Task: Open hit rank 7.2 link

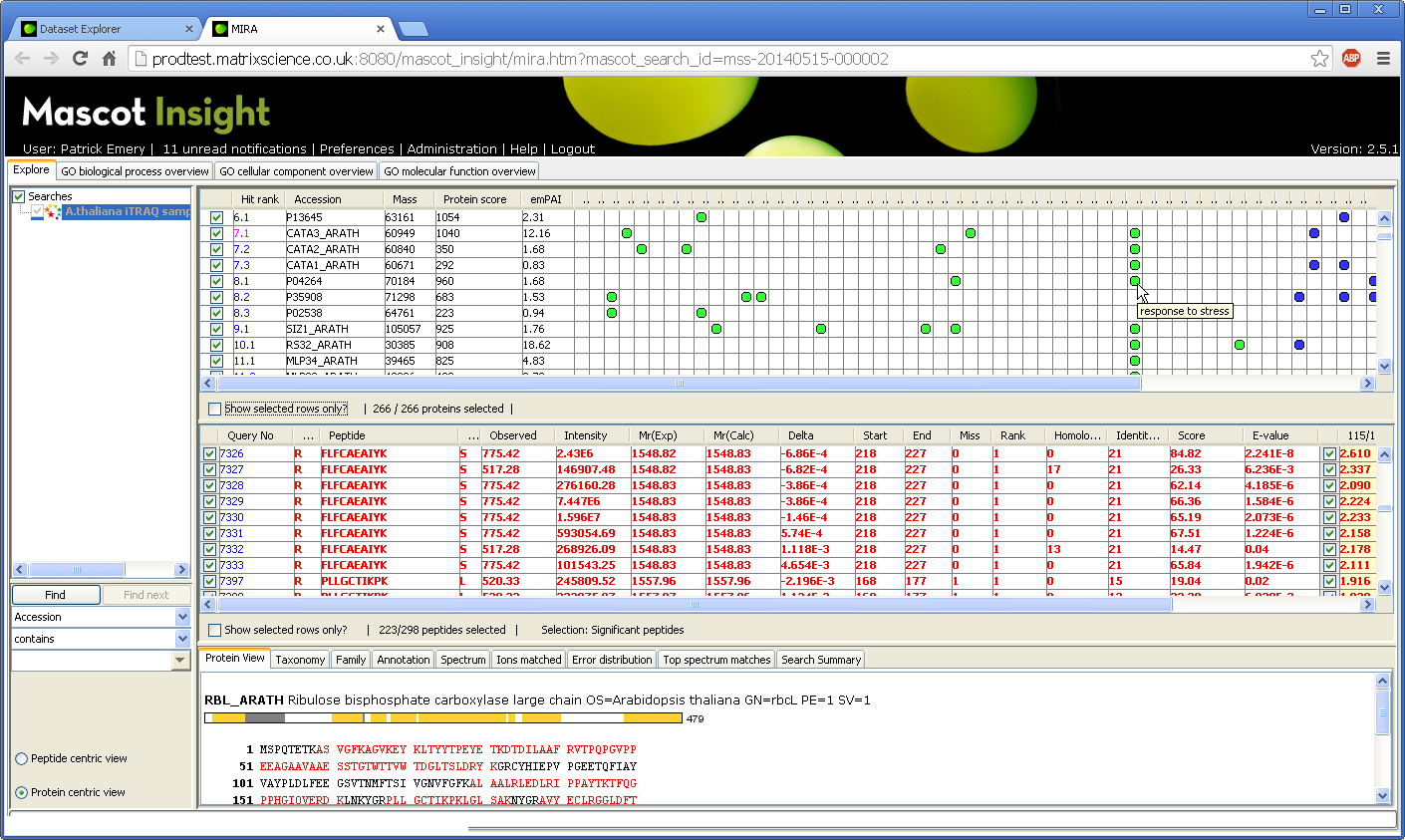Action: click(x=241, y=249)
